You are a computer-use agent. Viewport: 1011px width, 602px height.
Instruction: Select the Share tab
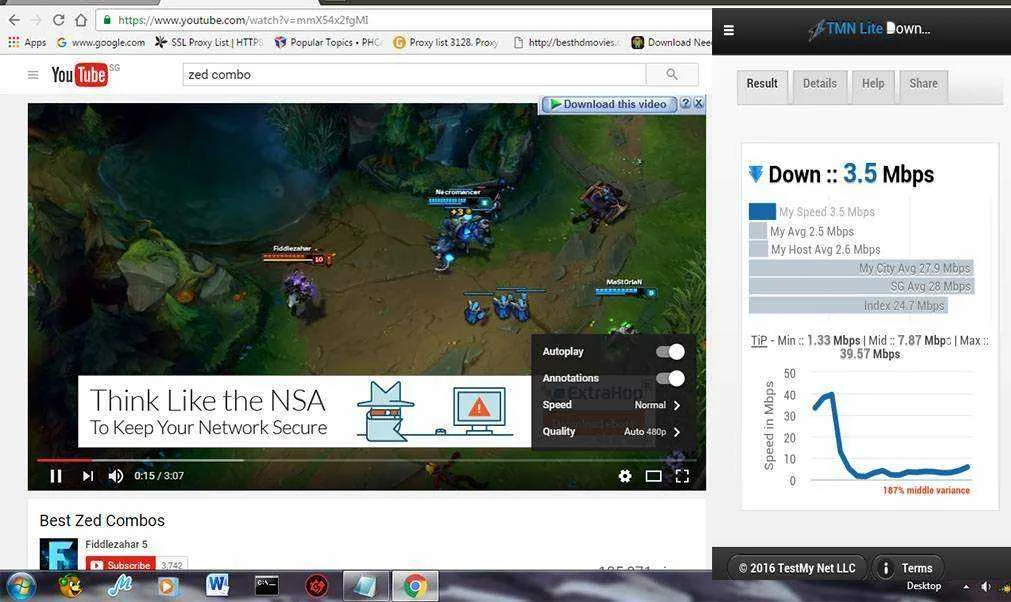pos(923,84)
